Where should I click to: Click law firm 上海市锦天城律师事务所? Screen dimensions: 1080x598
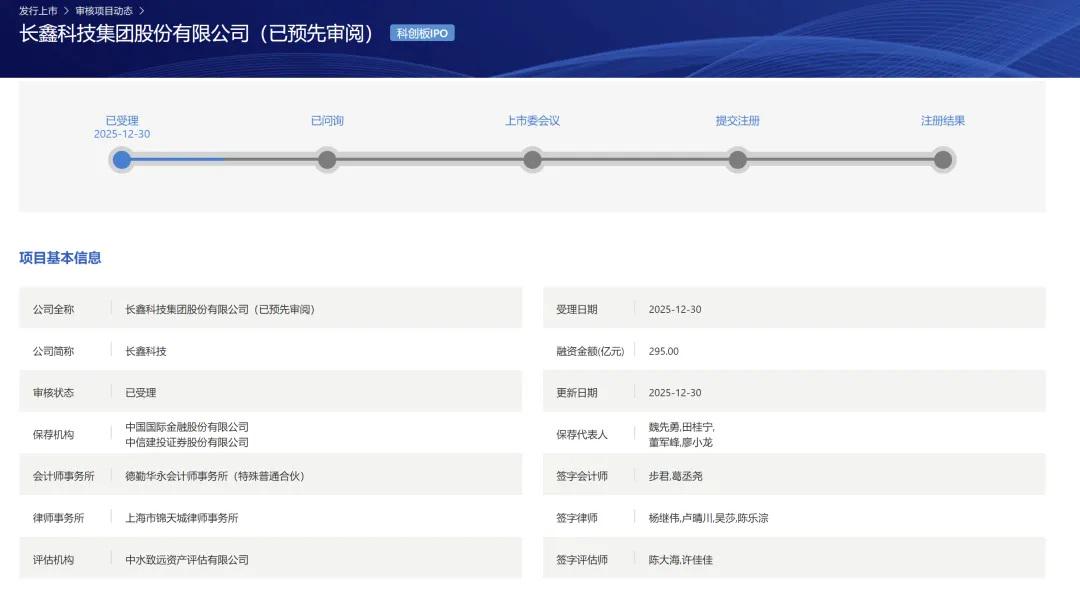click(x=182, y=518)
